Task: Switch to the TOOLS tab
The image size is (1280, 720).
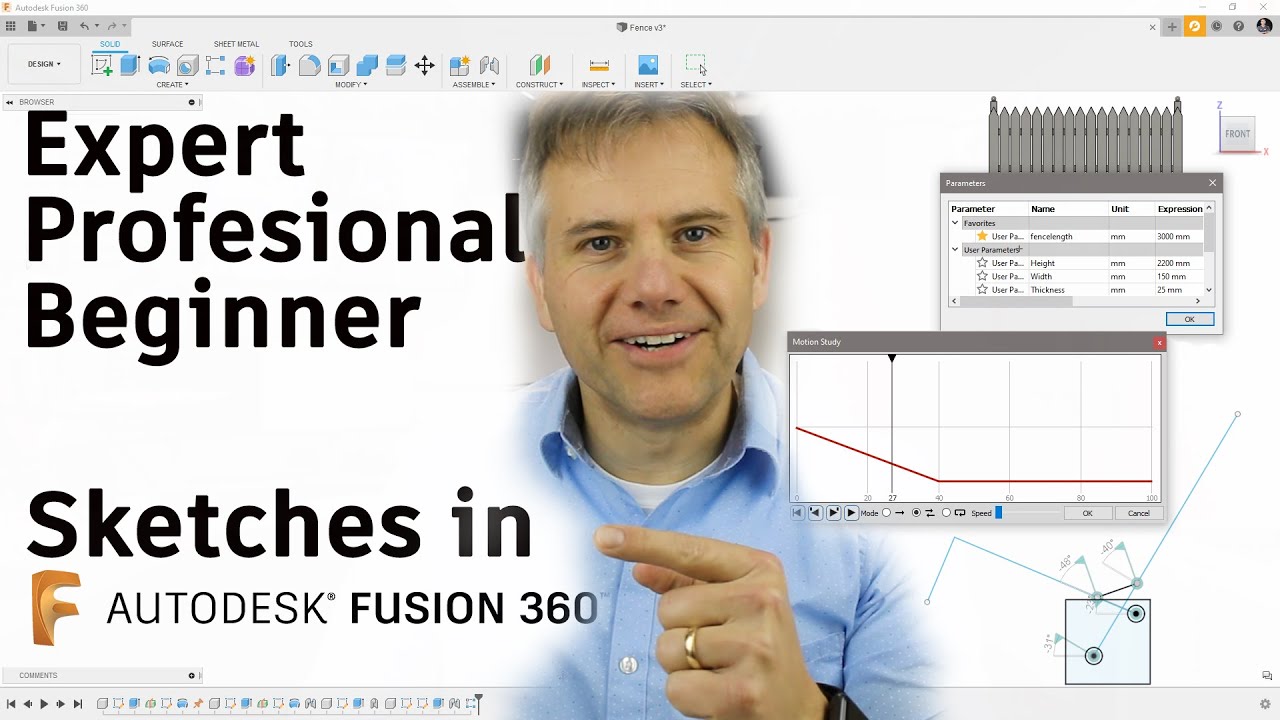Action: click(300, 44)
